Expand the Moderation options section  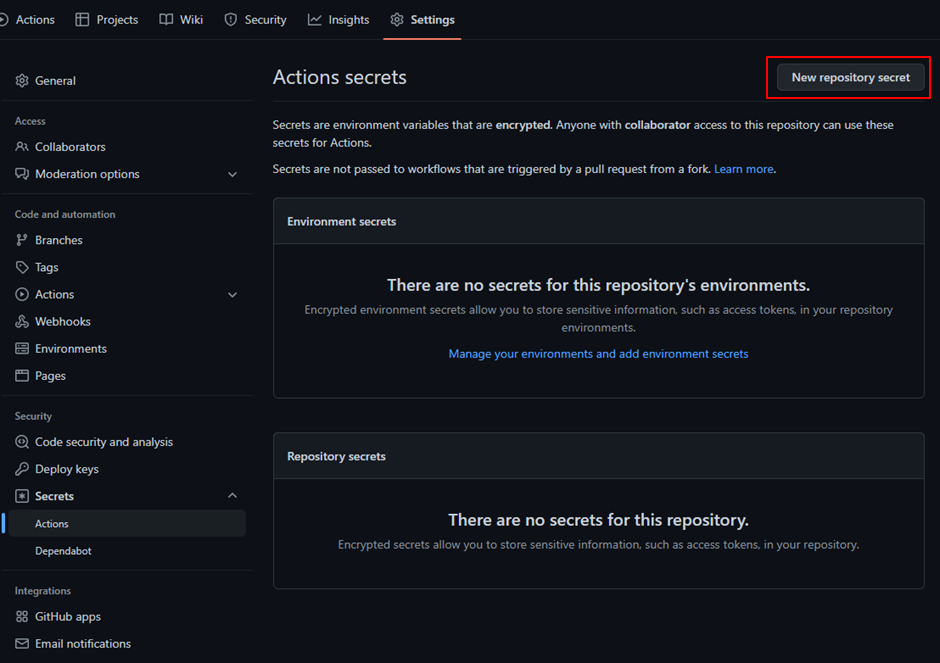pyautogui.click(x=232, y=173)
